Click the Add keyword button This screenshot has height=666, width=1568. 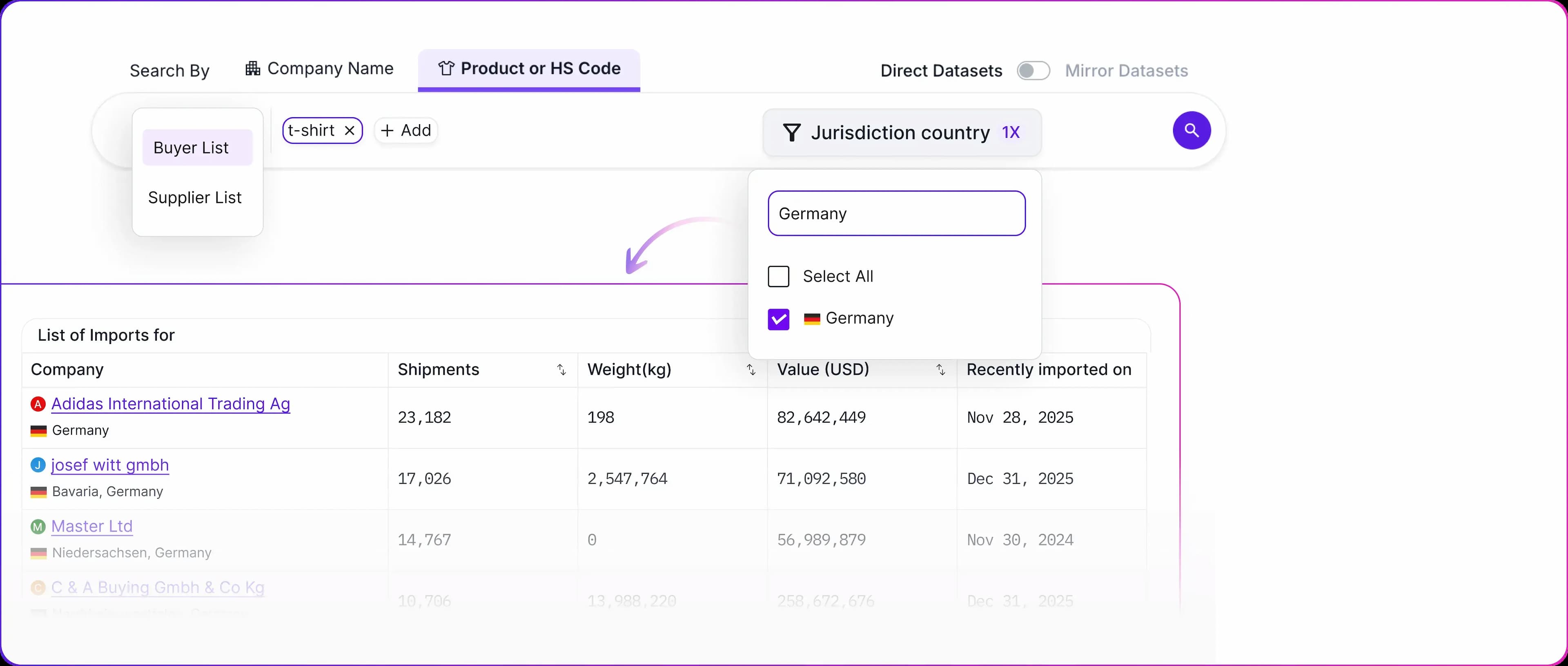[x=406, y=130]
